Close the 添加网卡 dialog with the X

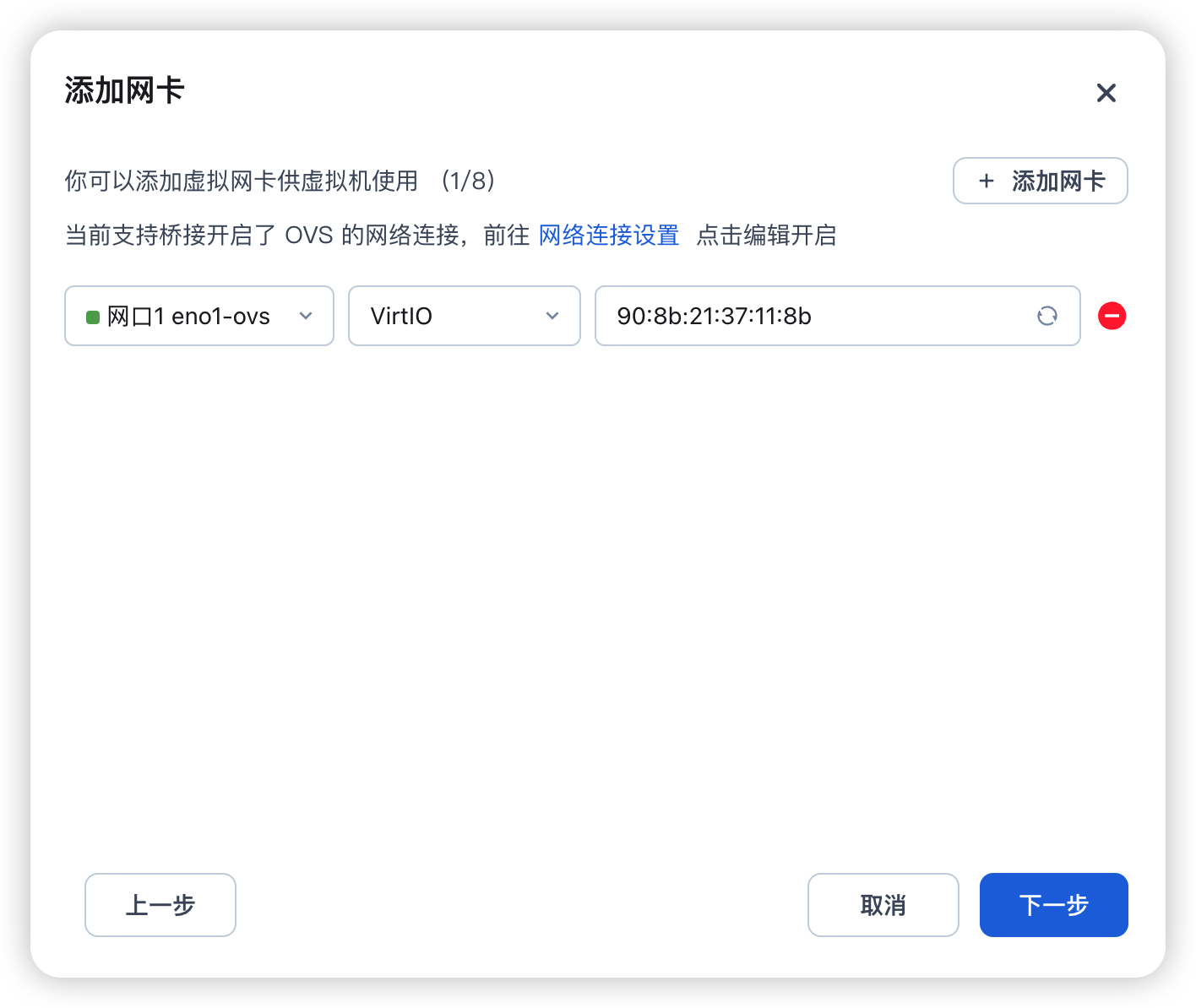(x=1106, y=93)
